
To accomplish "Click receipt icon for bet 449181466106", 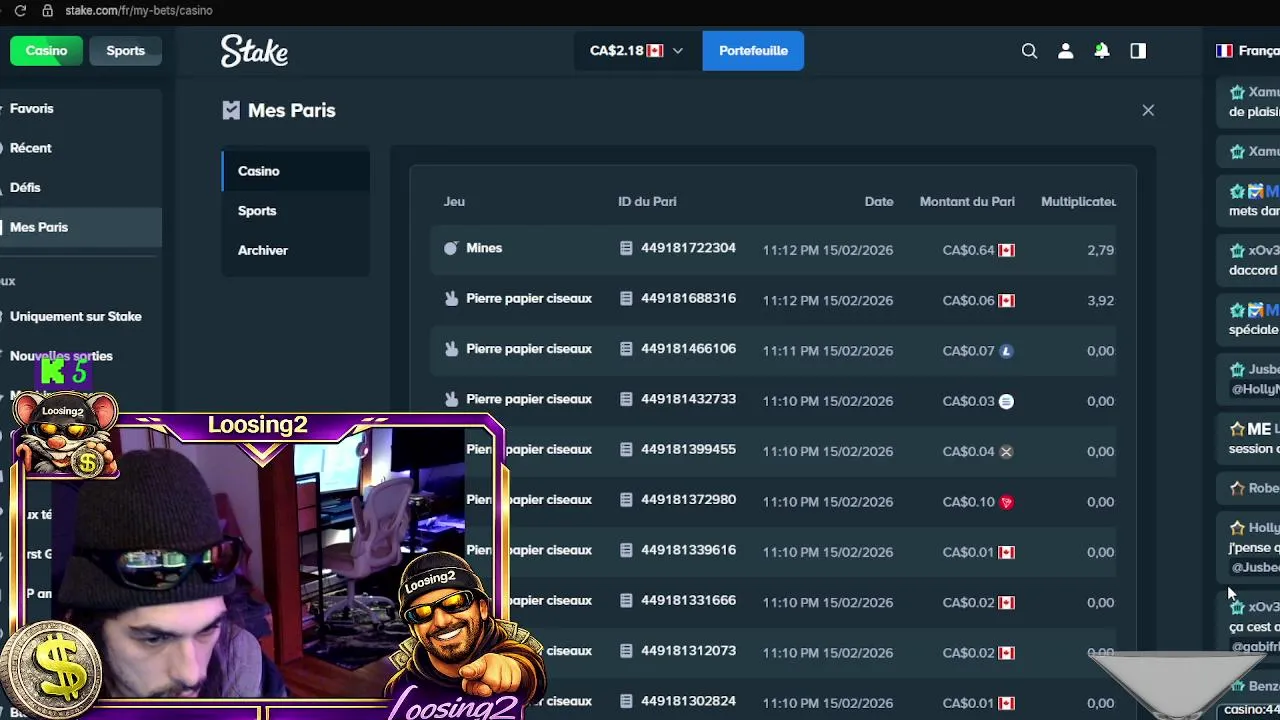I will [x=626, y=349].
